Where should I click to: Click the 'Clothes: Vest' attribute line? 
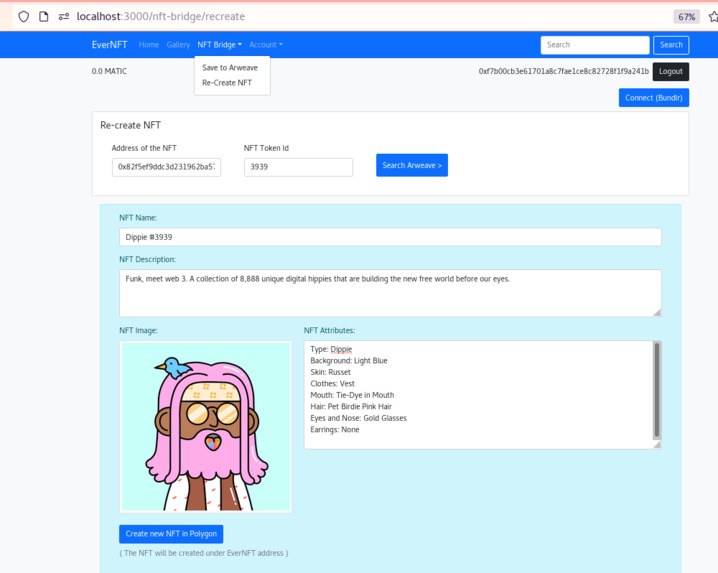pos(332,383)
